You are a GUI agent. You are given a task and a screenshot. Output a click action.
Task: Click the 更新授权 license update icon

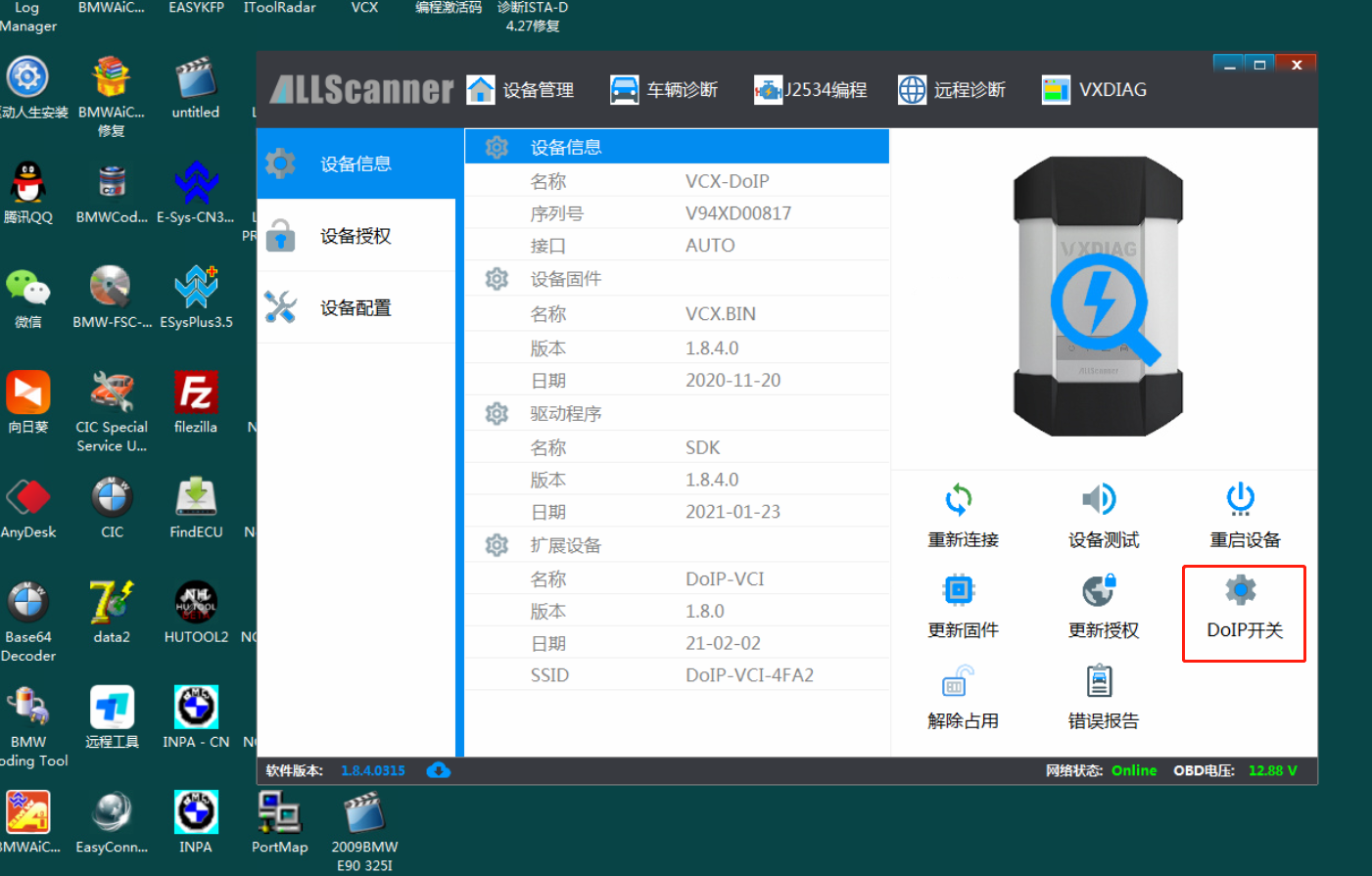point(1100,590)
